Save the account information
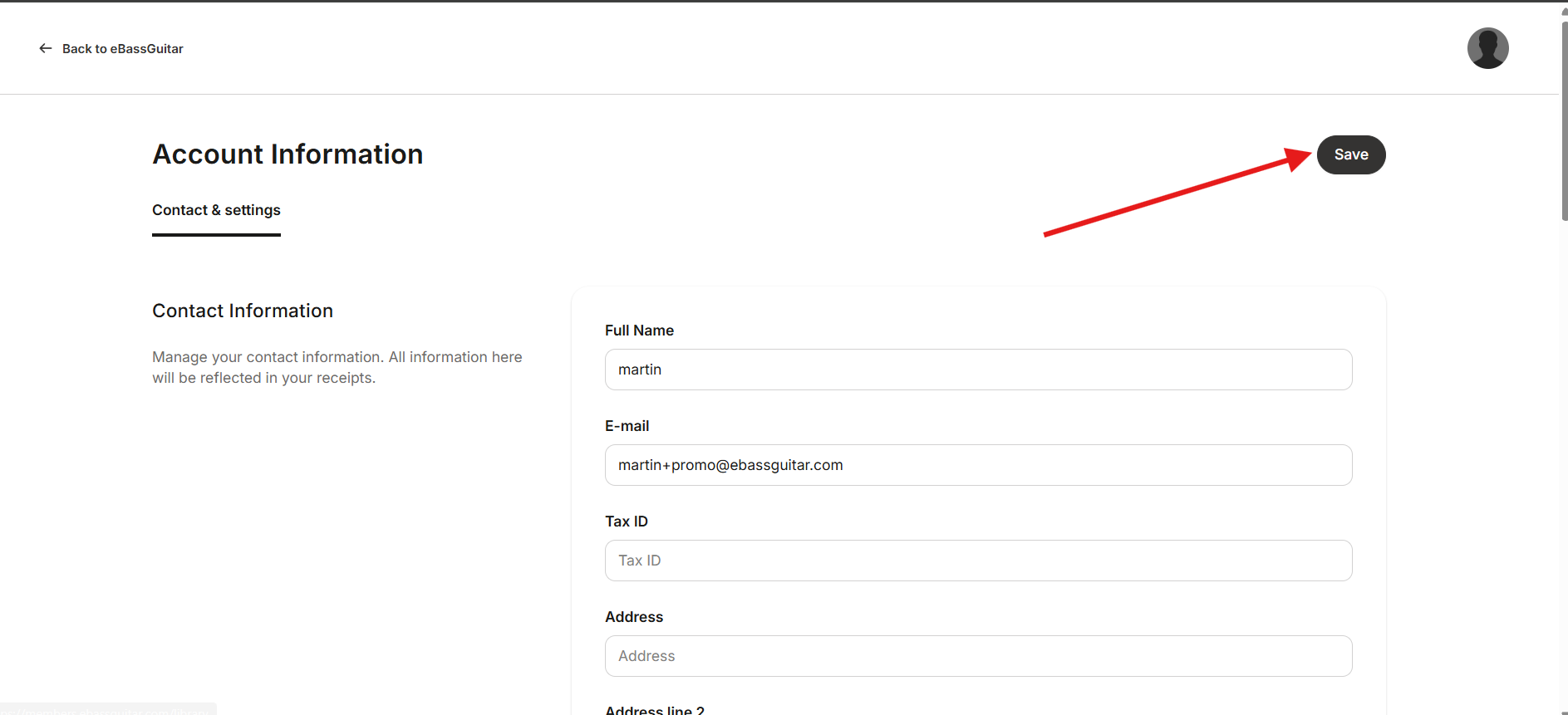This screenshot has height=715, width=1568. point(1351,154)
